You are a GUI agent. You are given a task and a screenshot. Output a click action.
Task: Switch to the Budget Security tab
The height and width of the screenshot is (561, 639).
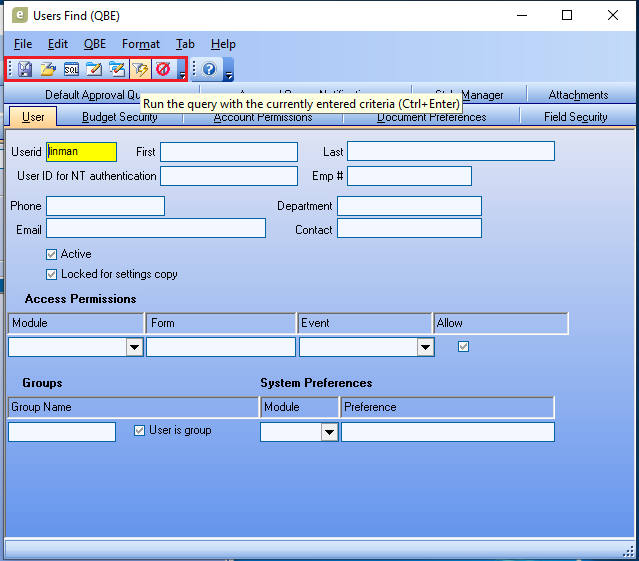(x=119, y=117)
